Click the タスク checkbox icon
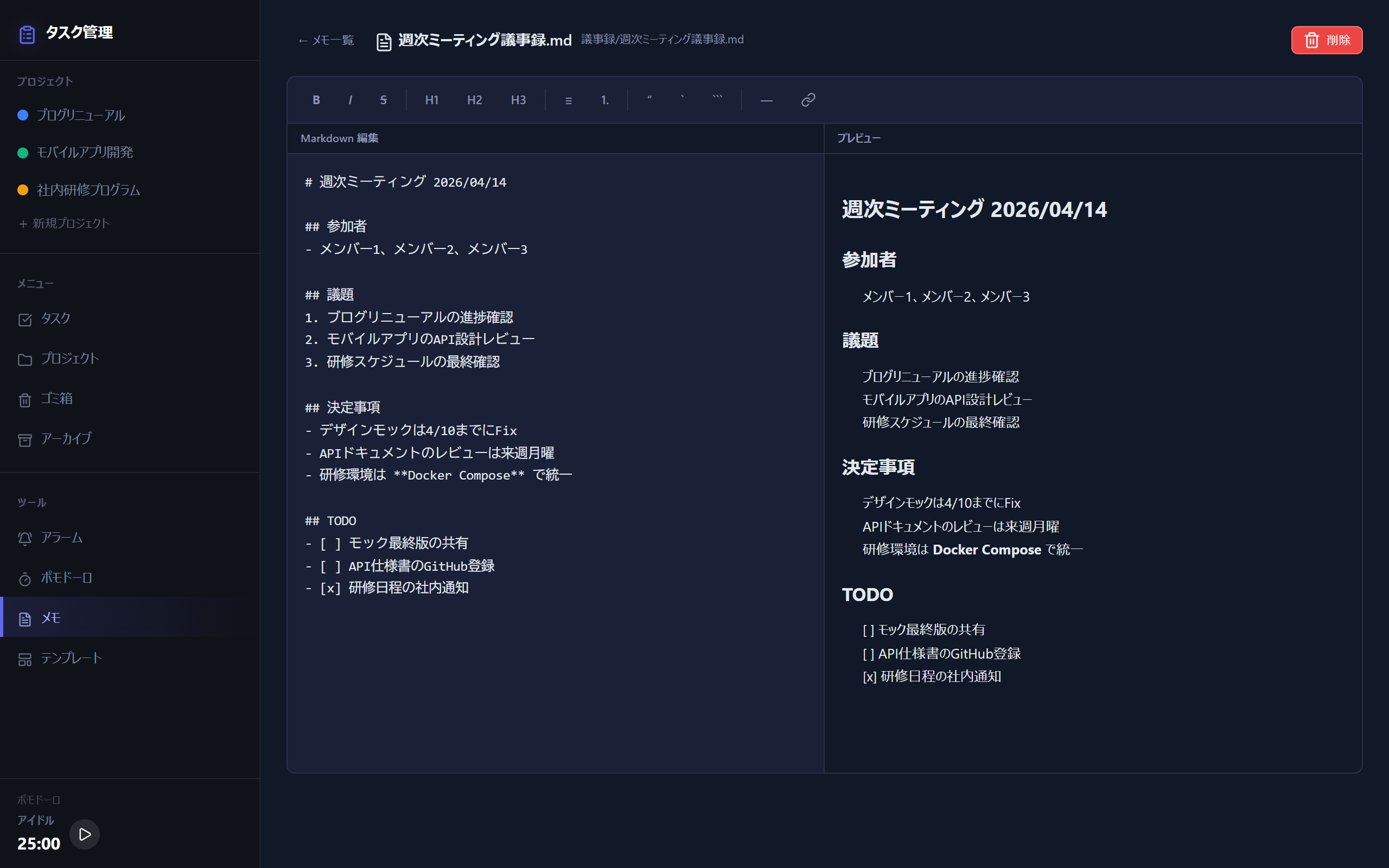1389x868 pixels. coord(24,320)
